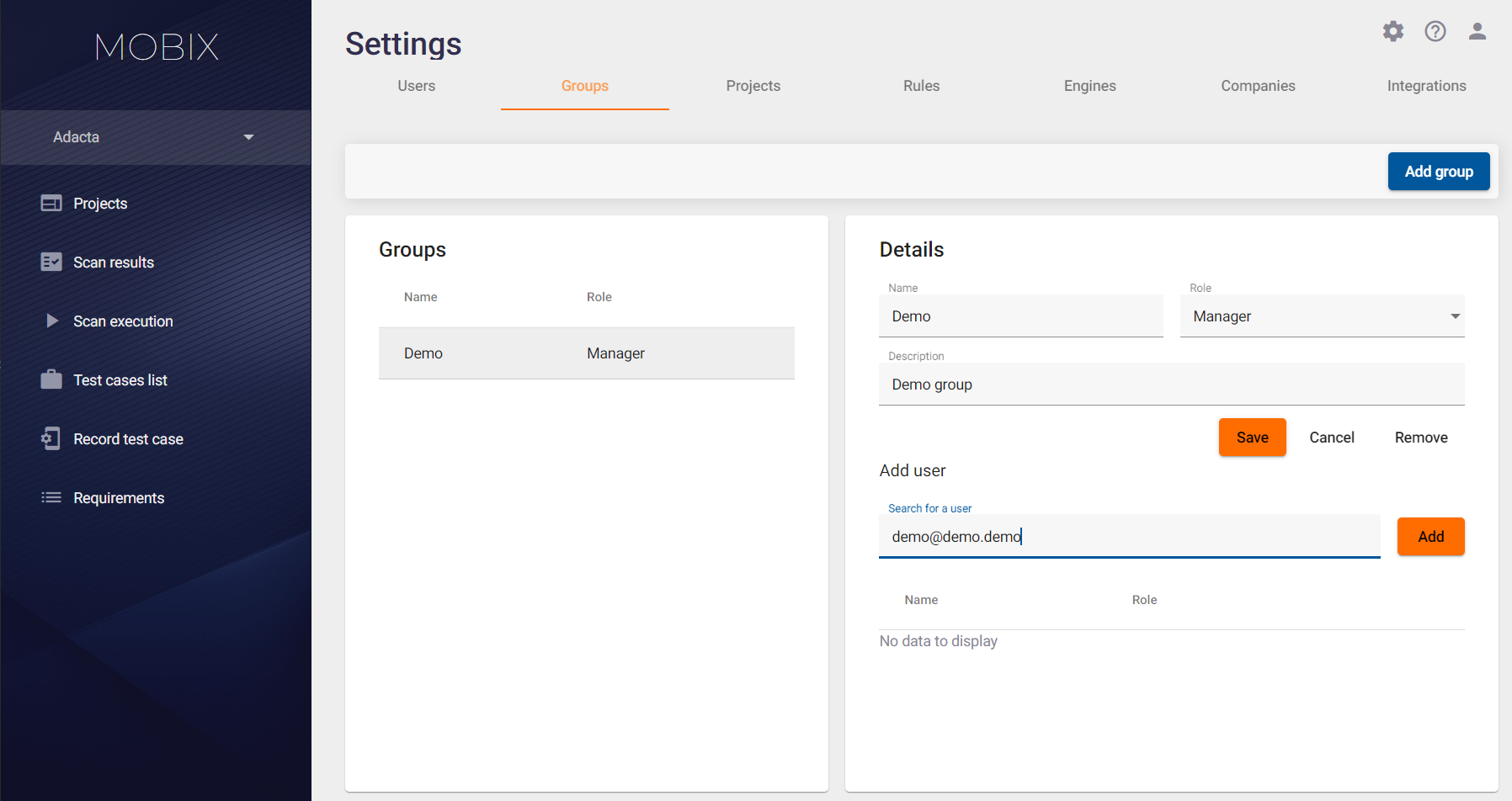Switch to the Users tab
This screenshot has height=801, width=1512.
point(417,86)
